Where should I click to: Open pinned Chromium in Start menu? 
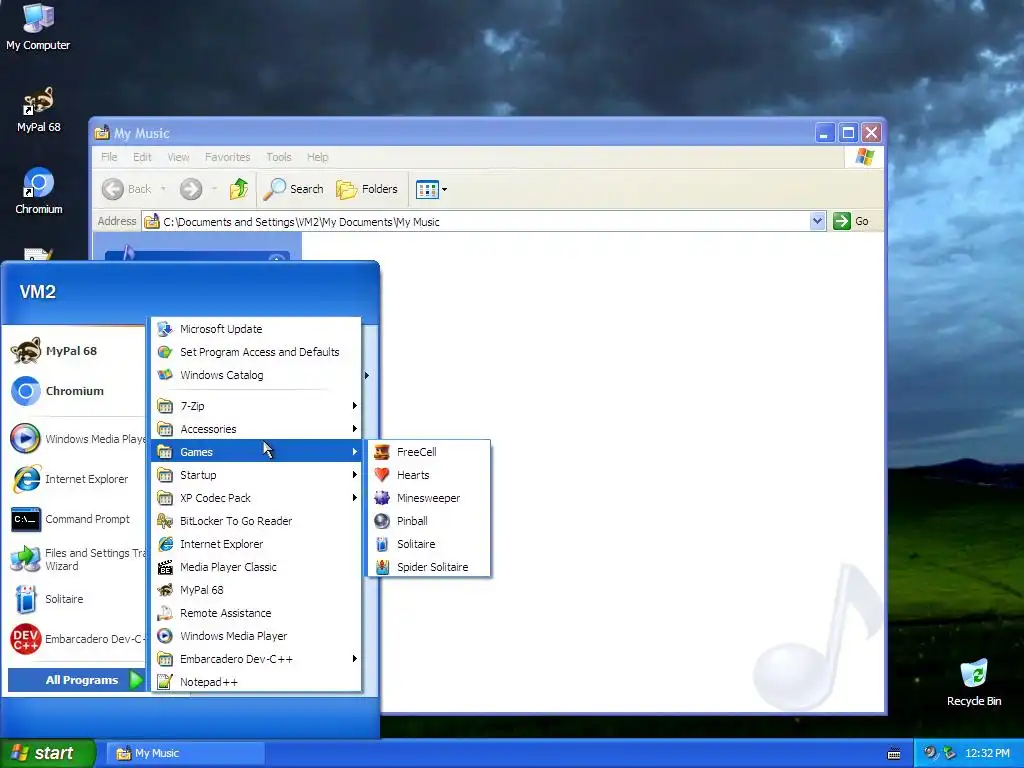tap(76, 391)
